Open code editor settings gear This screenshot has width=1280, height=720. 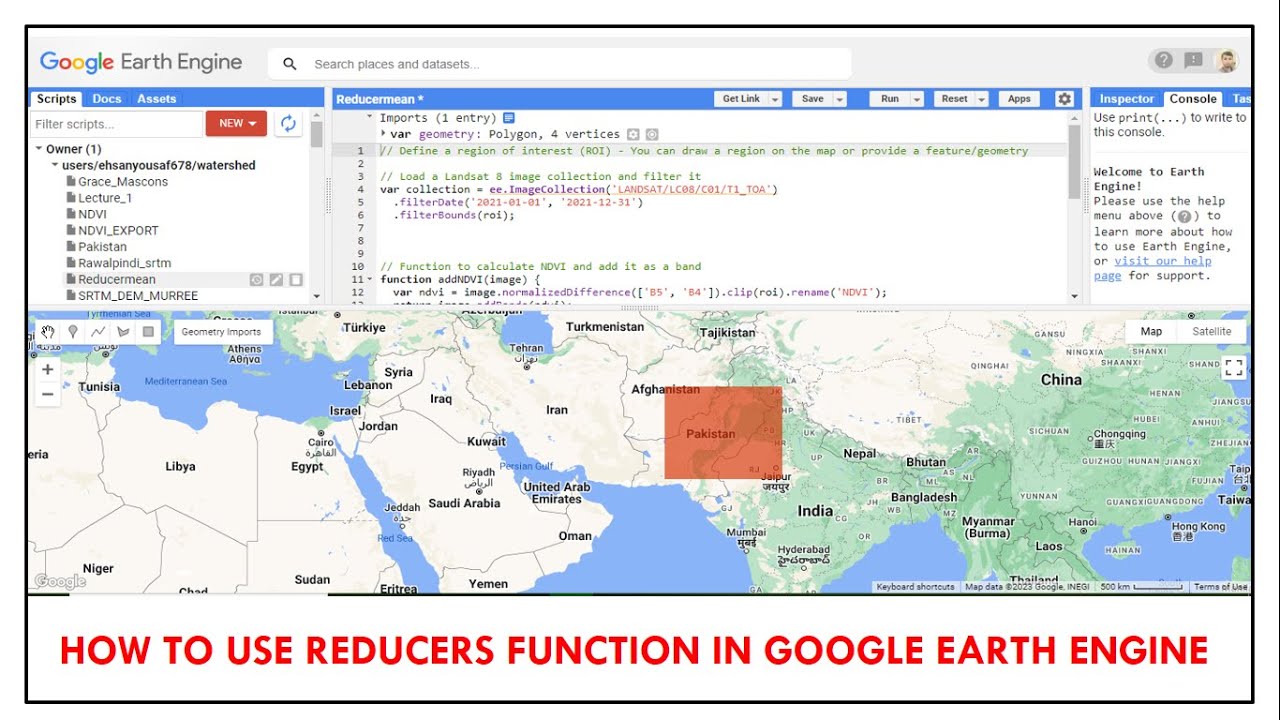(x=1064, y=99)
